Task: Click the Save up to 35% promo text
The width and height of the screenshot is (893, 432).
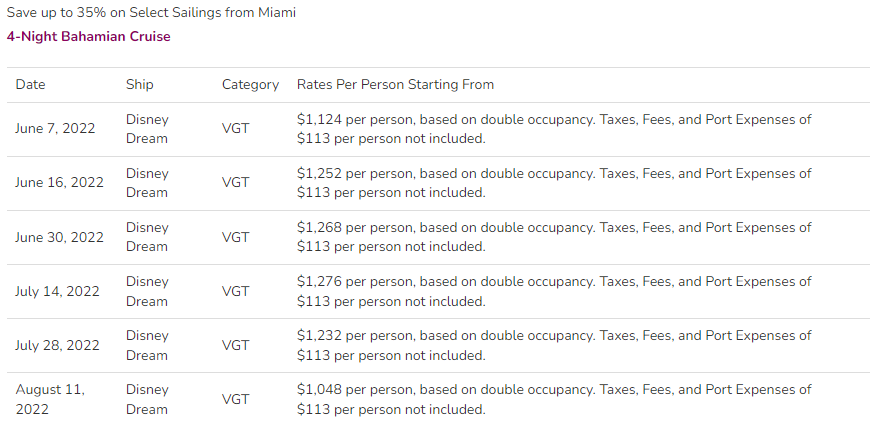Action: point(151,12)
